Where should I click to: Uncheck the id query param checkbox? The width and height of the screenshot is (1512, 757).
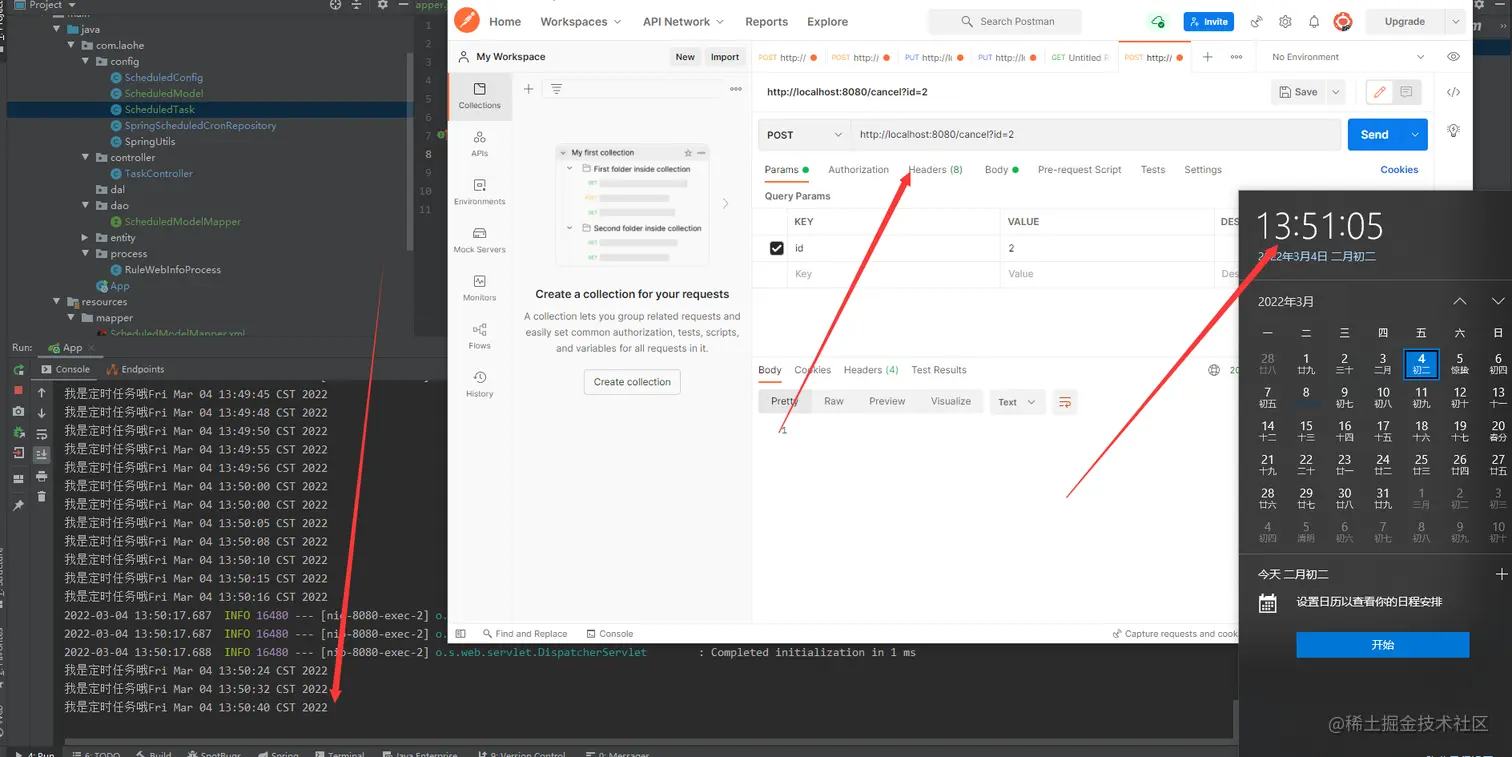777,248
